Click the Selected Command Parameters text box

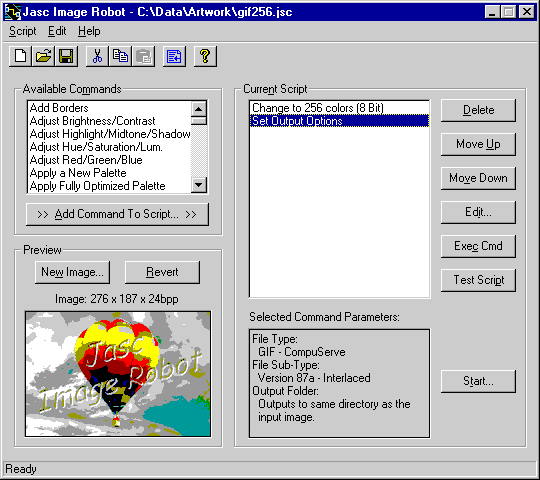pyautogui.click(x=339, y=384)
